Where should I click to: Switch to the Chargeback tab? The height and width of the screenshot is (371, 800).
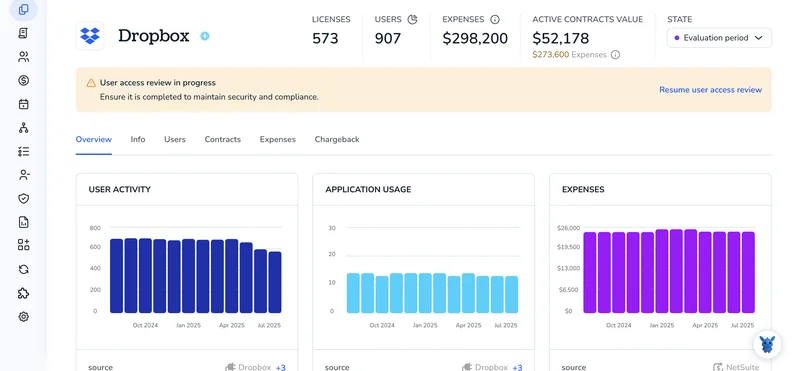tap(337, 139)
